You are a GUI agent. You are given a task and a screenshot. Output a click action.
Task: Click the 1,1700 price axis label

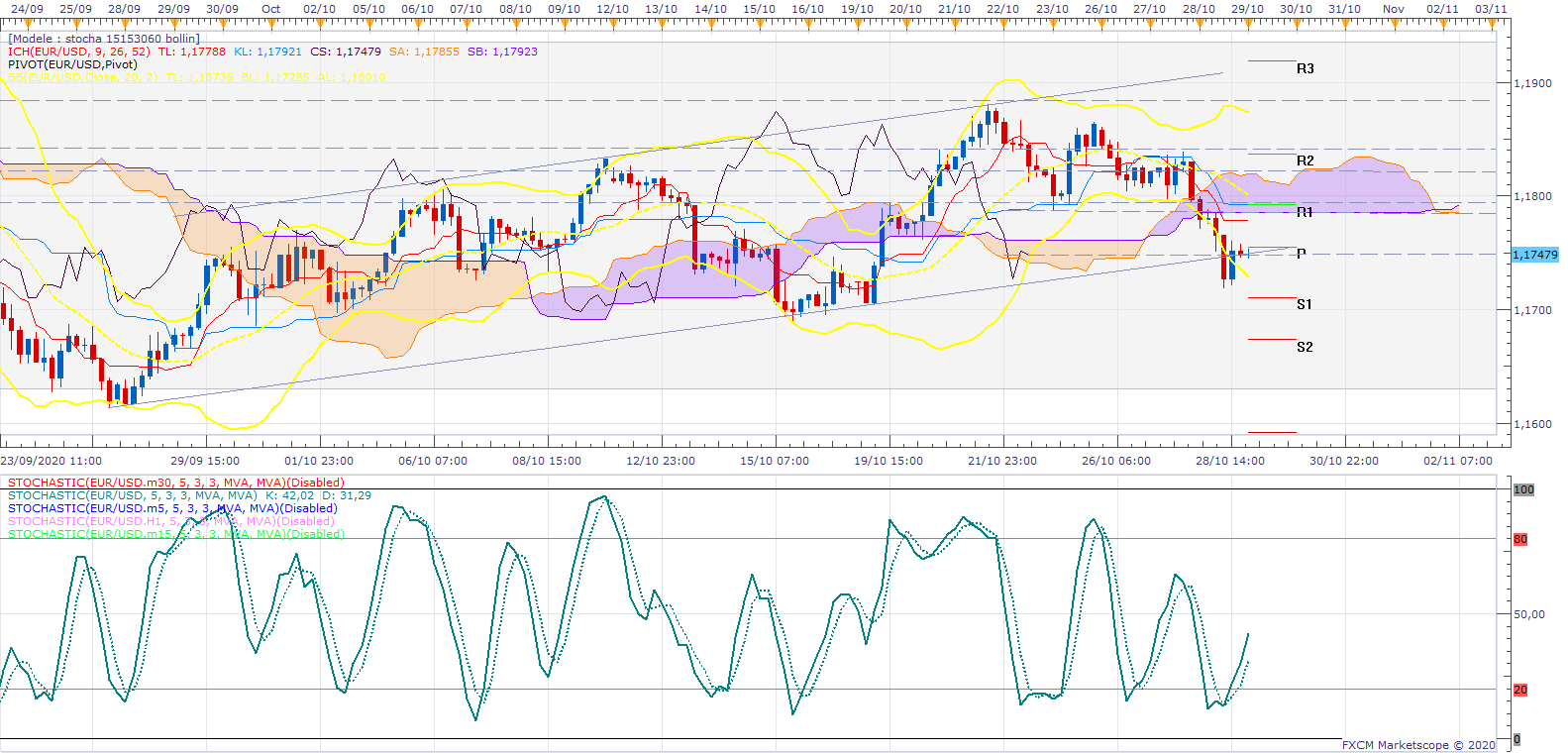click(1533, 310)
